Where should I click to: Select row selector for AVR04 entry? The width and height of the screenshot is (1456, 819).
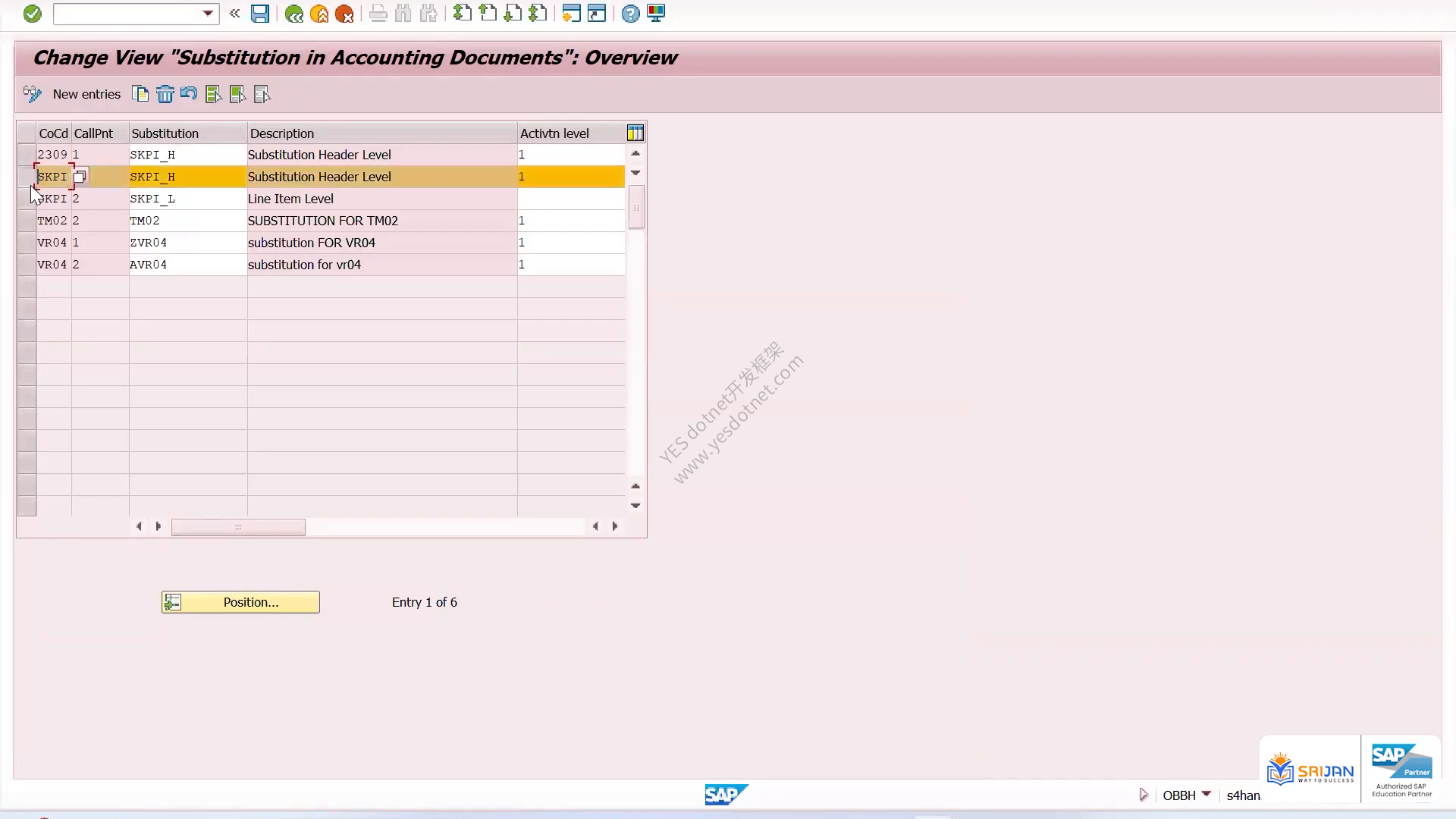[x=27, y=265]
